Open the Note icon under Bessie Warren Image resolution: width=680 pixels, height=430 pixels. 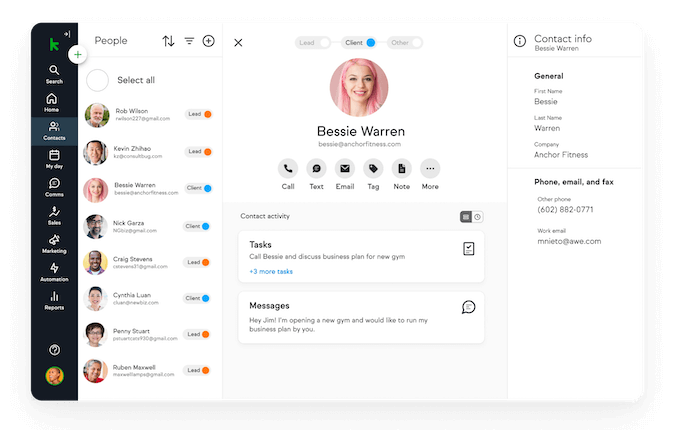(x=401, y=168)
